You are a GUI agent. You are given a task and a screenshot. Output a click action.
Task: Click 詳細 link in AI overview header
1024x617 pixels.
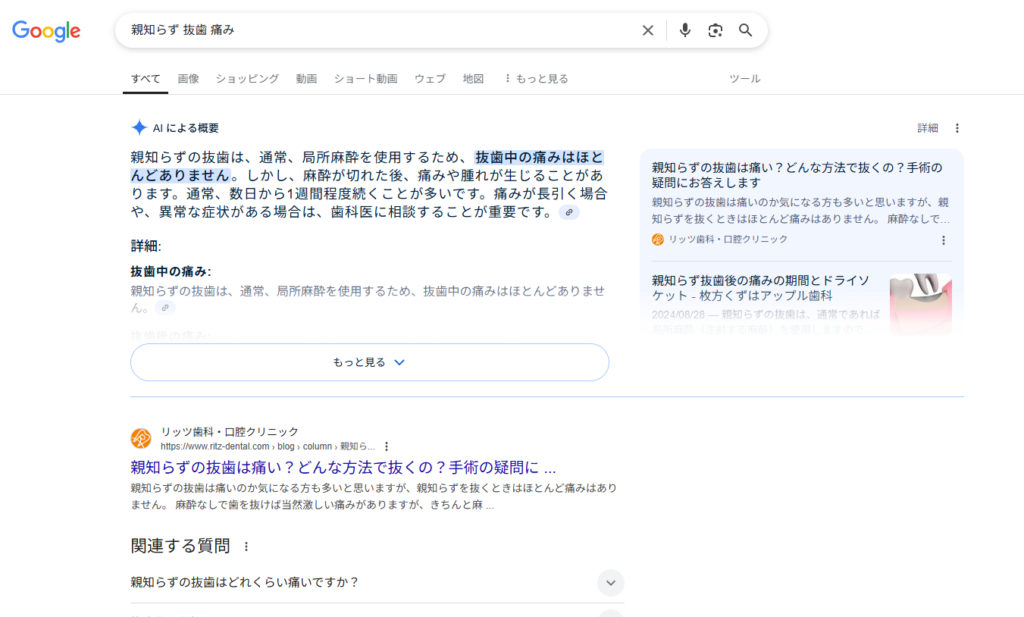coord(928,128)
